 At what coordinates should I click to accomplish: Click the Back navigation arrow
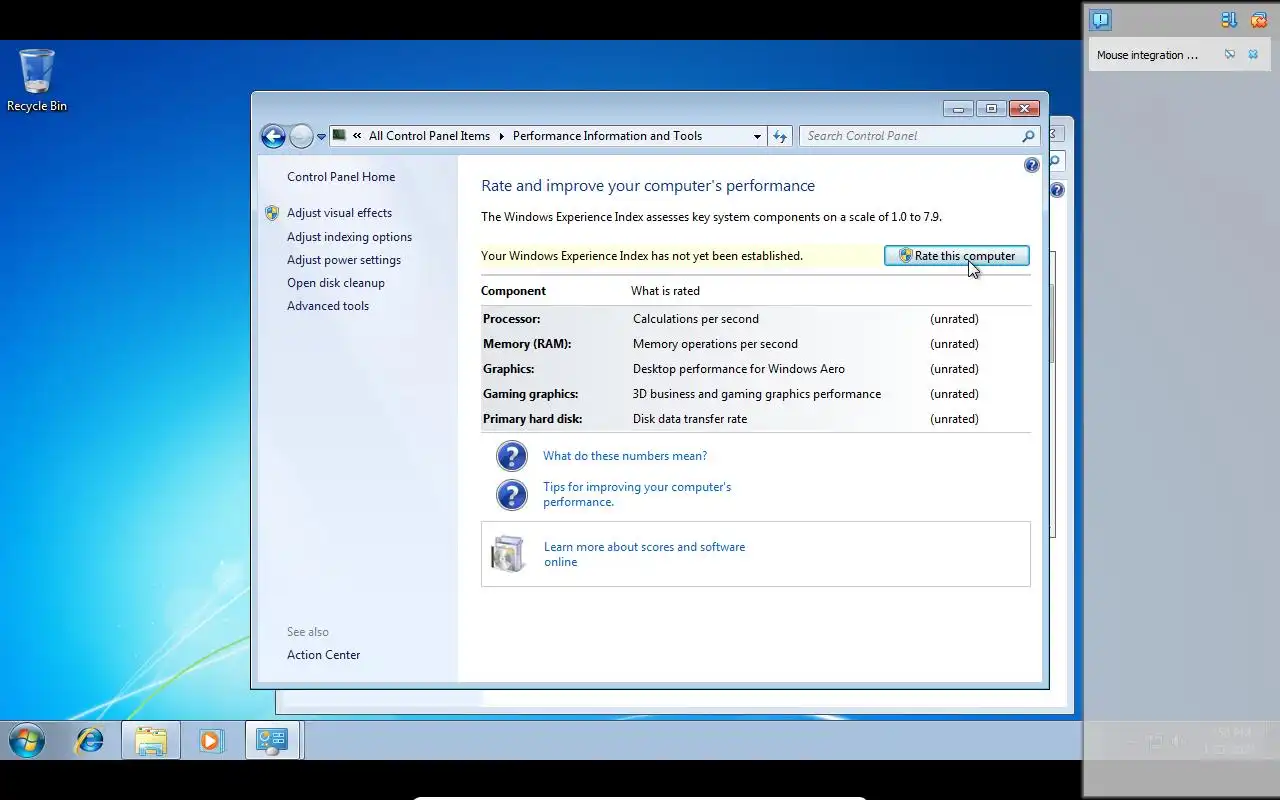[273, 137]
